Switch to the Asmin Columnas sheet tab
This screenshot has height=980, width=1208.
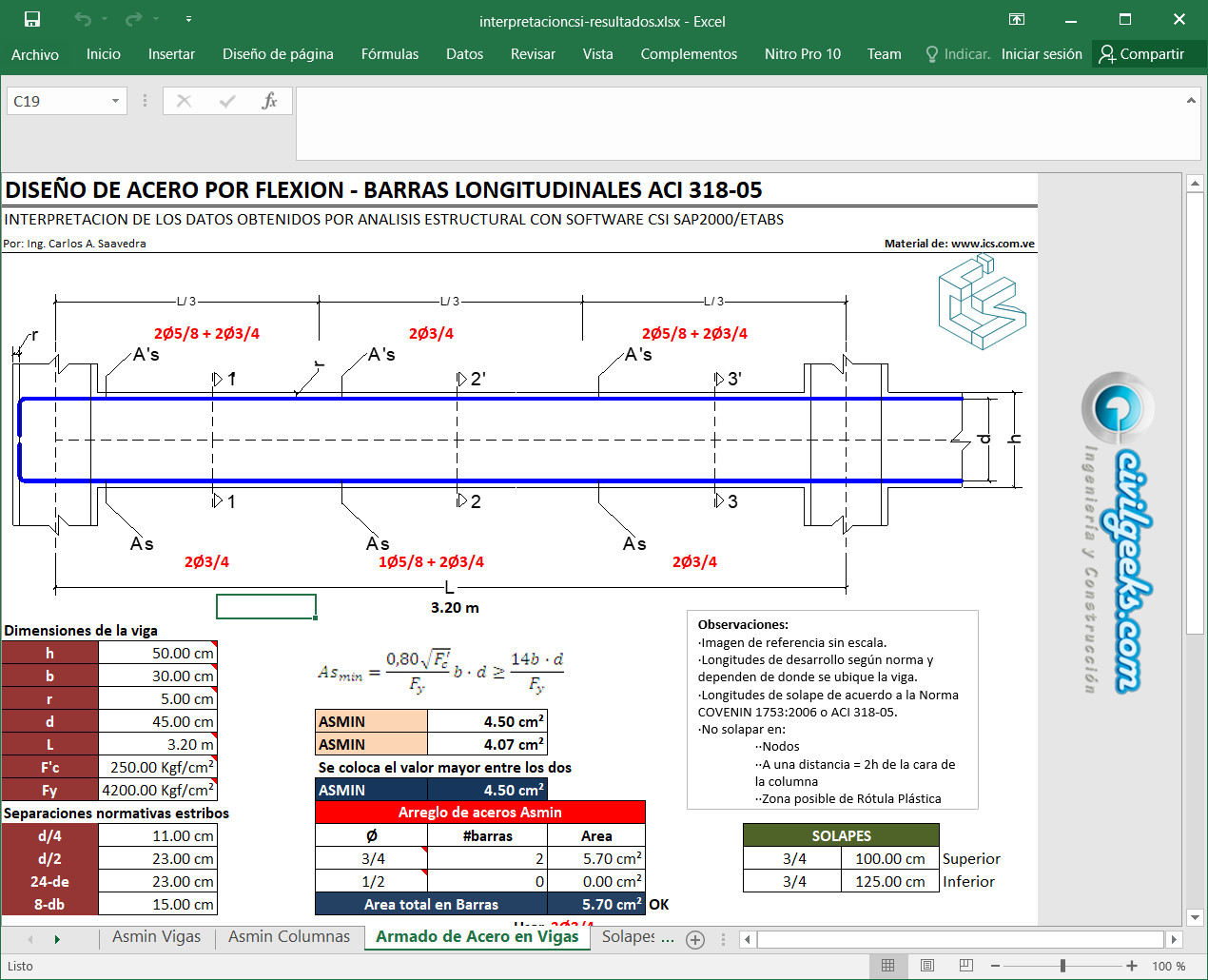coord(288,937)
